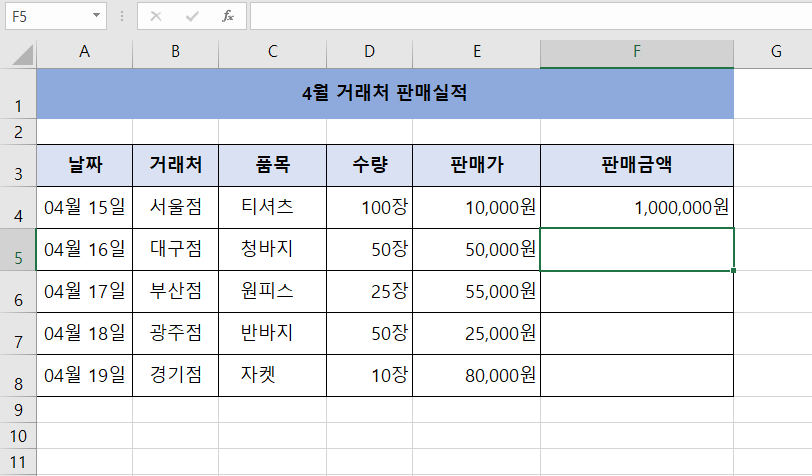This screenshot has height=476, width=812.
Task: Select column C header
Action: pyautogui.click(x=272, y=54)
